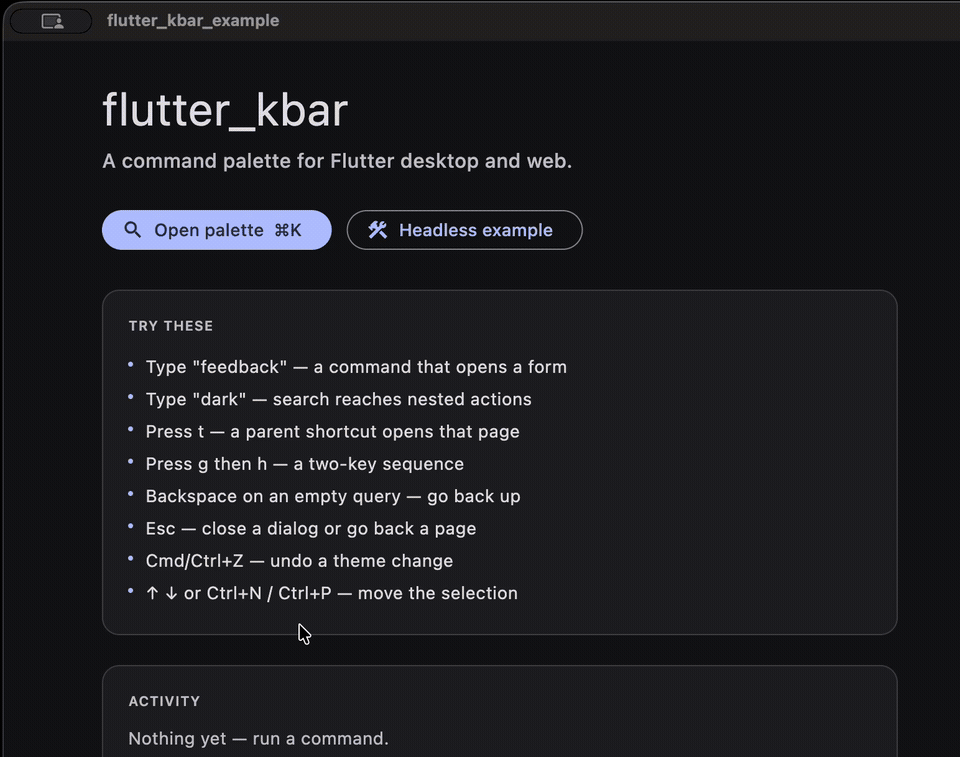Click the 'Press t — a parent shortcut' line

click(332, 432)
